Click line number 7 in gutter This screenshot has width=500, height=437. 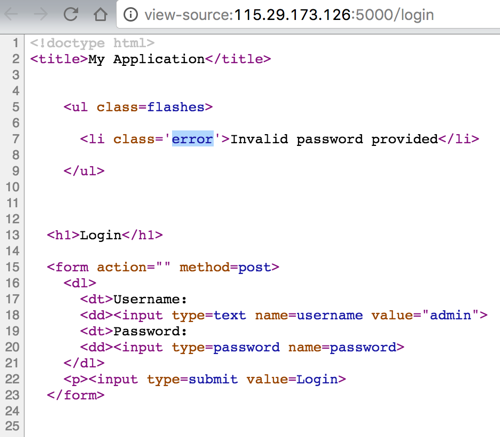pyautogui.click(x=16, y=139)
